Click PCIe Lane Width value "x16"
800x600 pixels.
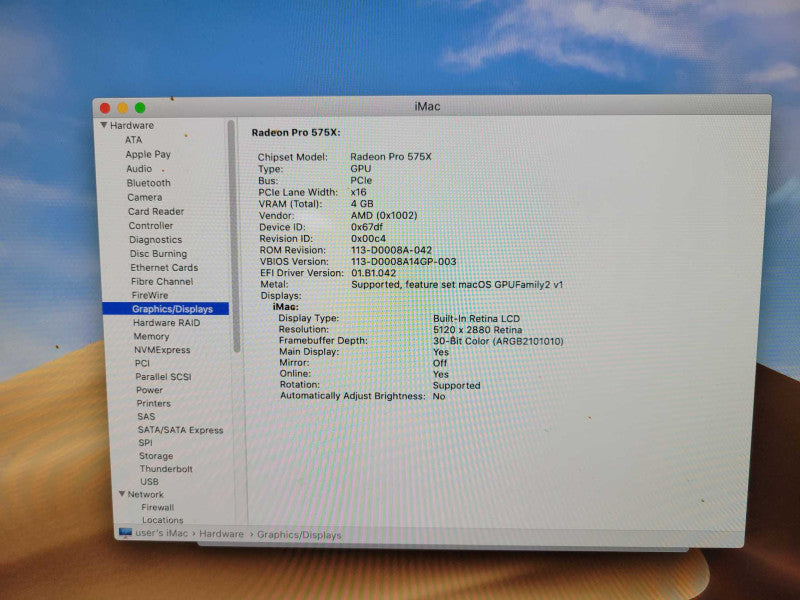359,192
